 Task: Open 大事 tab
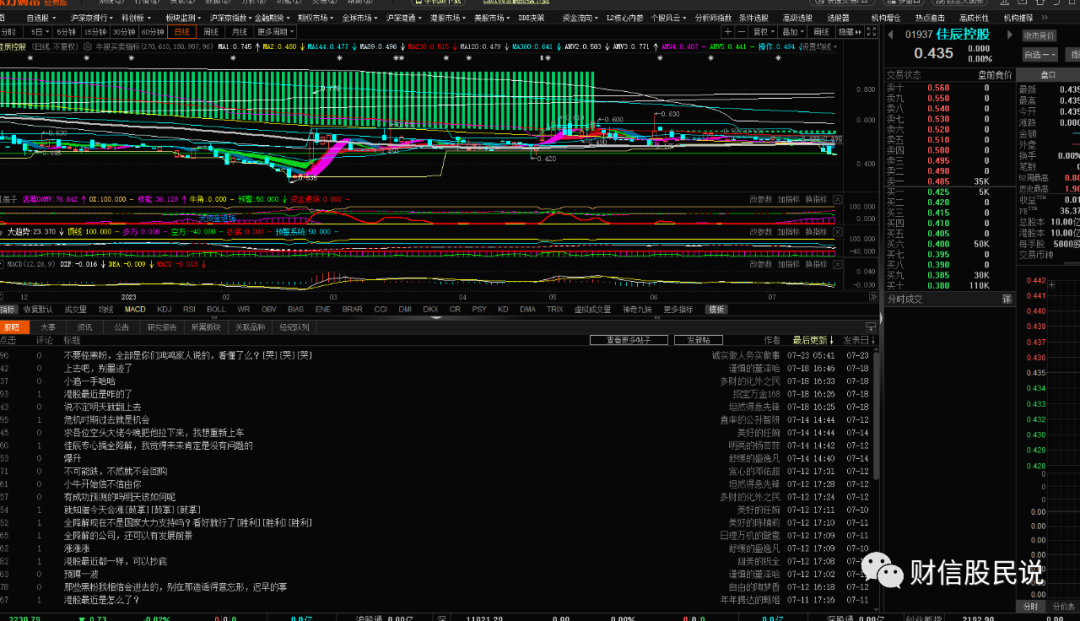pos(48,327)
